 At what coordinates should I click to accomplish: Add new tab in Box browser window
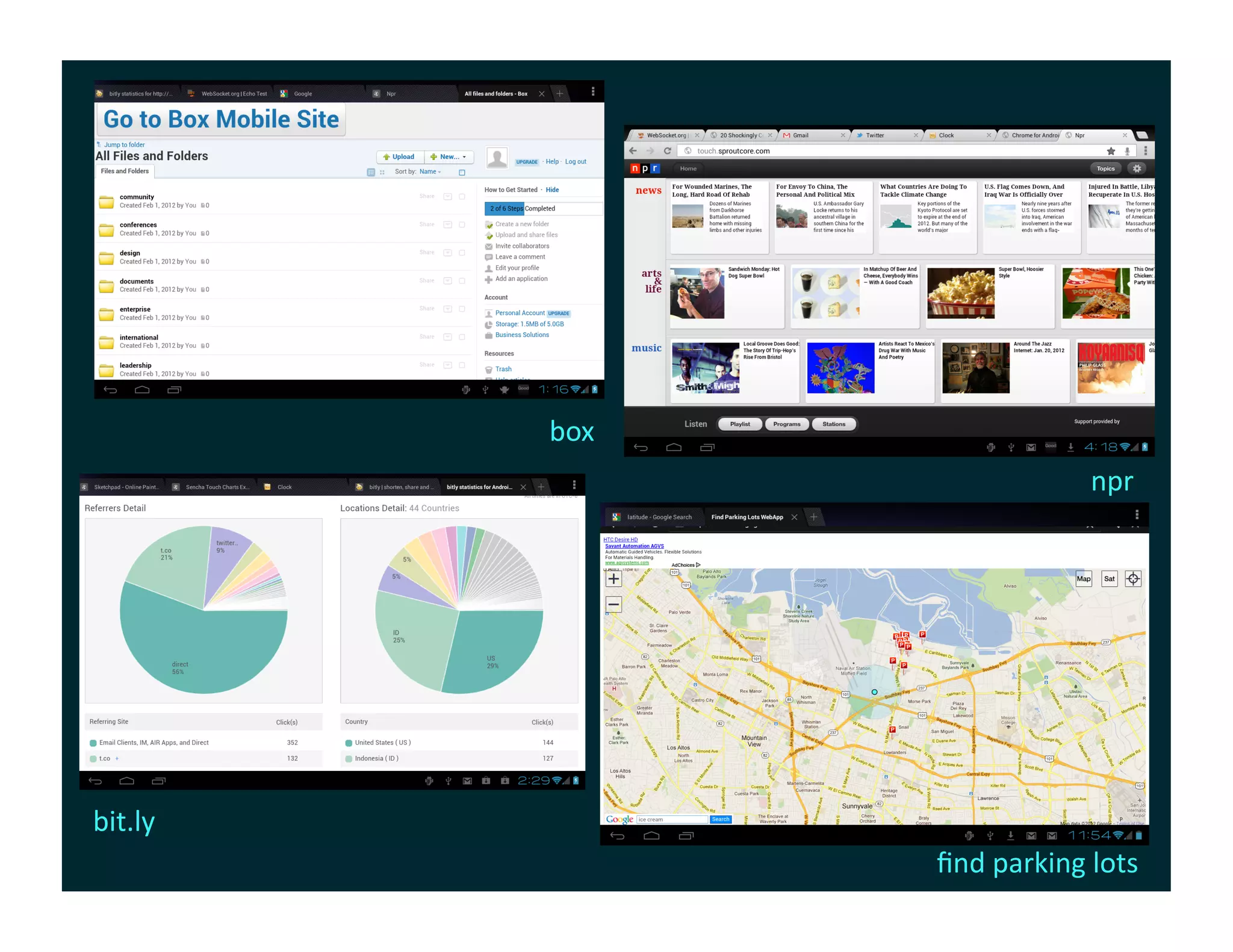tap(559, 93)
